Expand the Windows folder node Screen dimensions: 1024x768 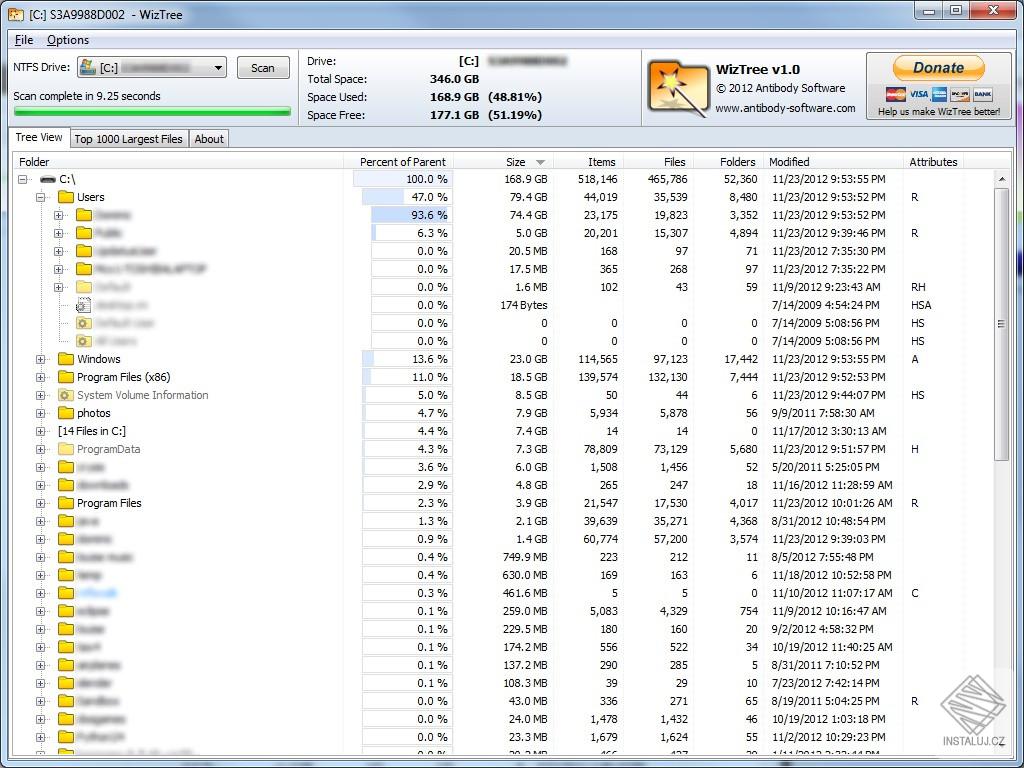pos(40,359)
